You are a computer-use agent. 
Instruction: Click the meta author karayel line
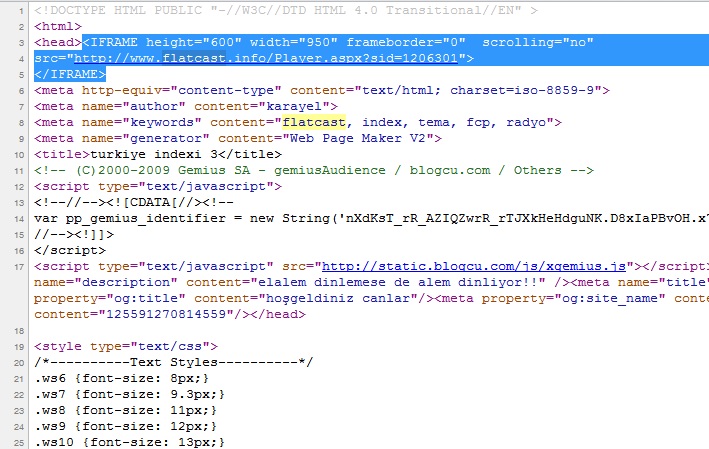click(186, 107)
